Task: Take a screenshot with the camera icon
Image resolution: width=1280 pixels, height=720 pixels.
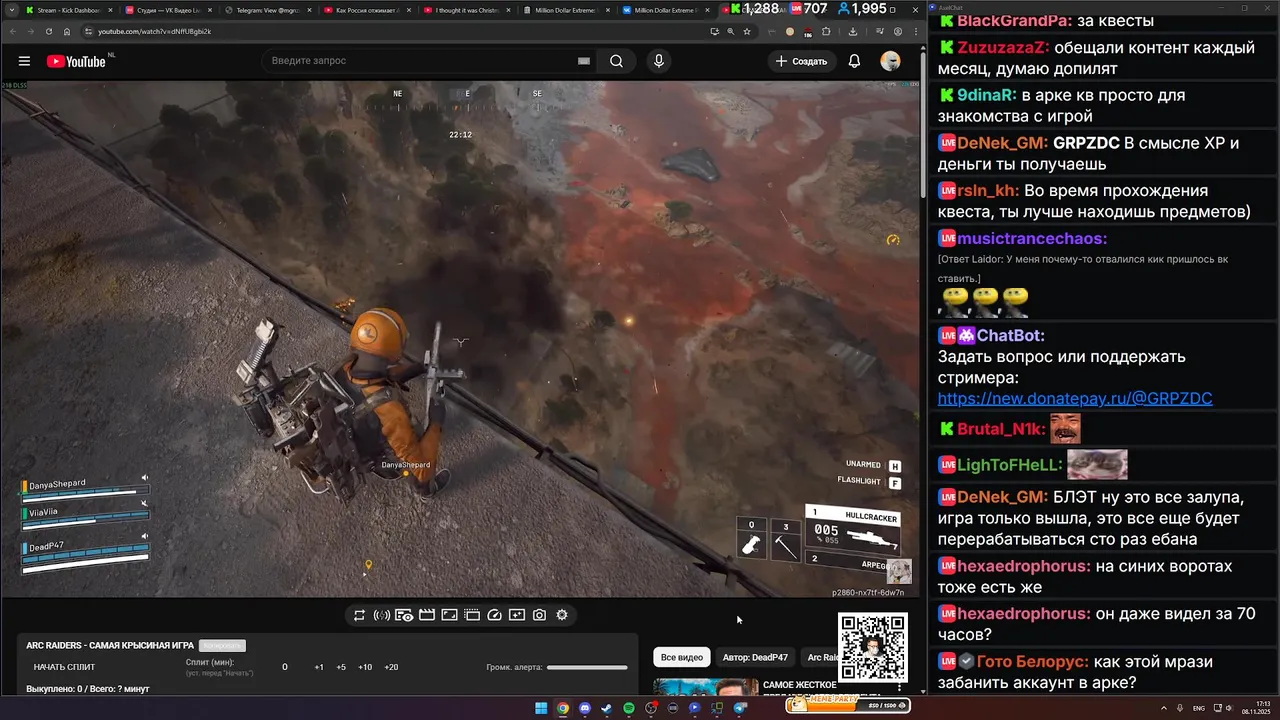Action: coord(540,615)
